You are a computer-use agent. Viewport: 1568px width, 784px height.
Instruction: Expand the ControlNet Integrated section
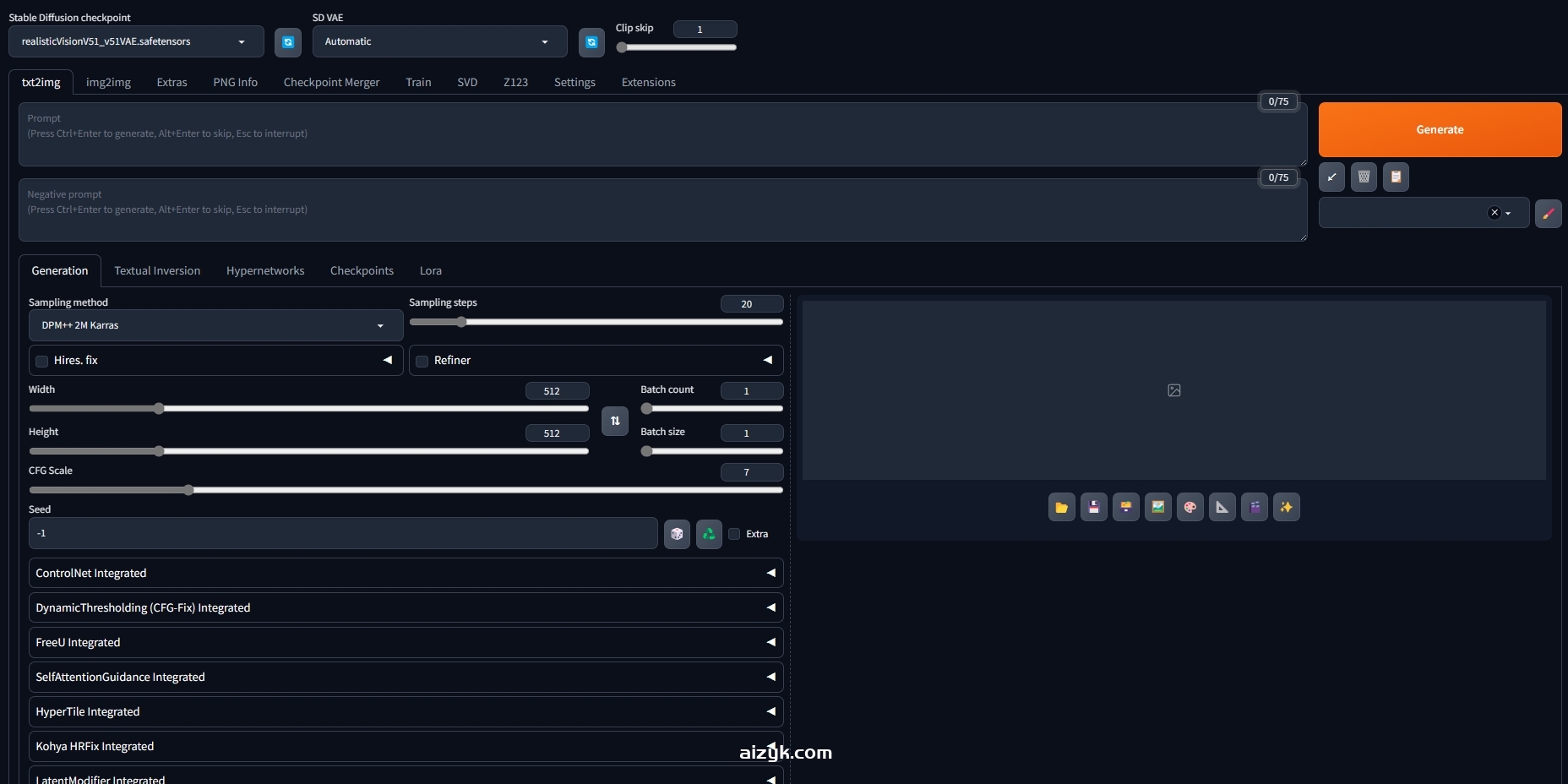pos(406,573)
